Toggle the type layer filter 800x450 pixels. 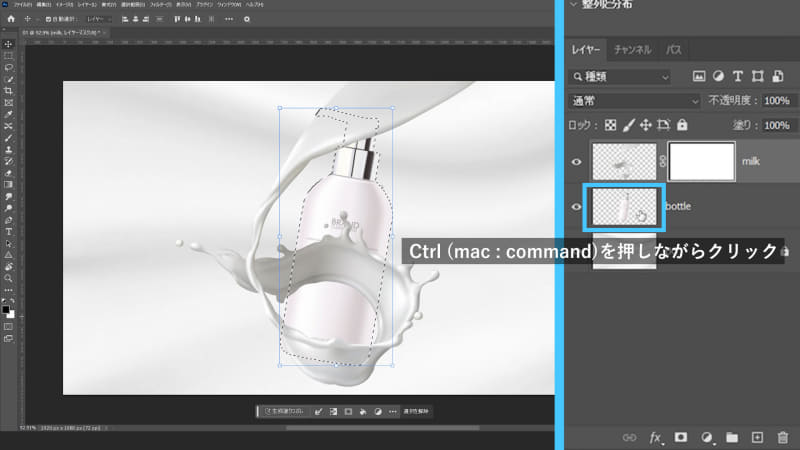pyautogui.click(x=738, y=77)
